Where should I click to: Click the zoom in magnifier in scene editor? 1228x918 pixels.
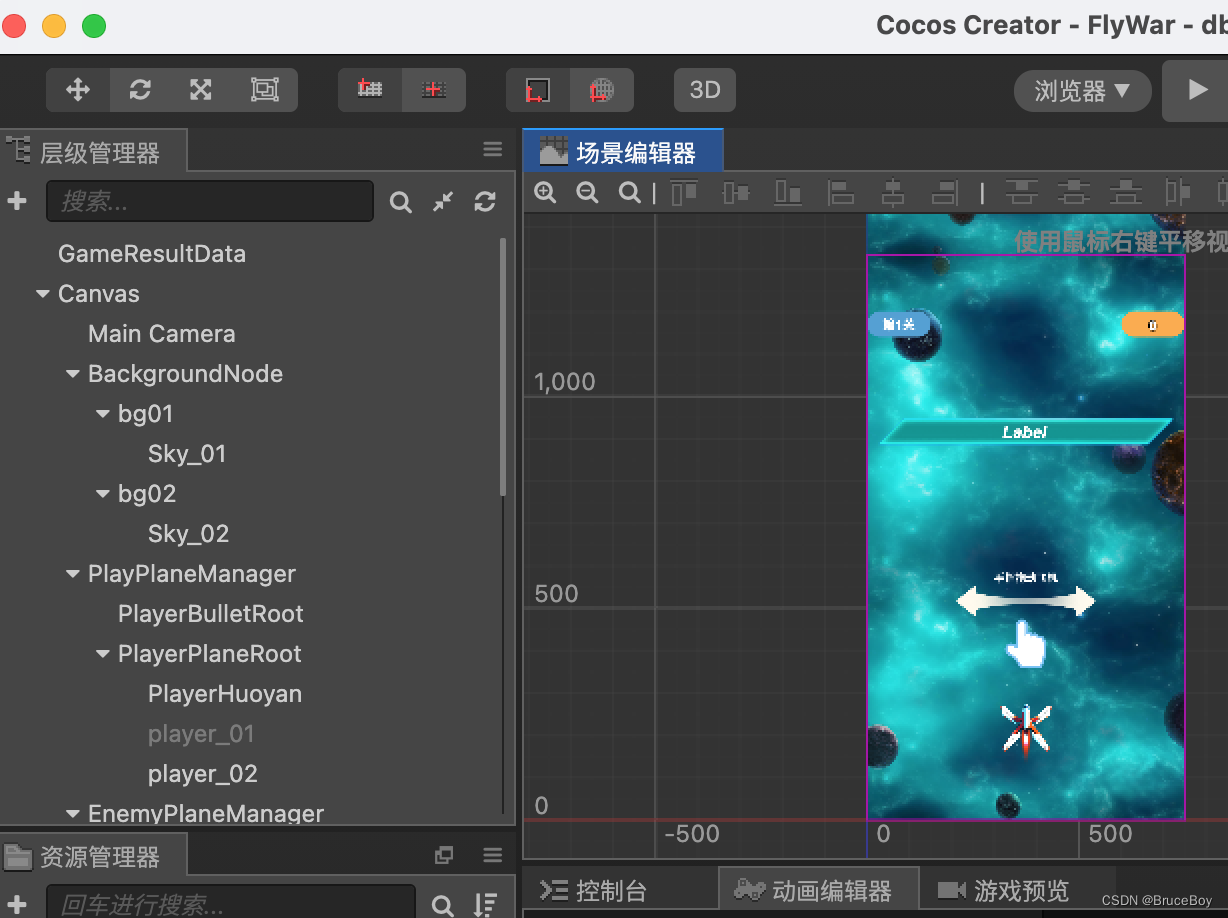(545, 192)
